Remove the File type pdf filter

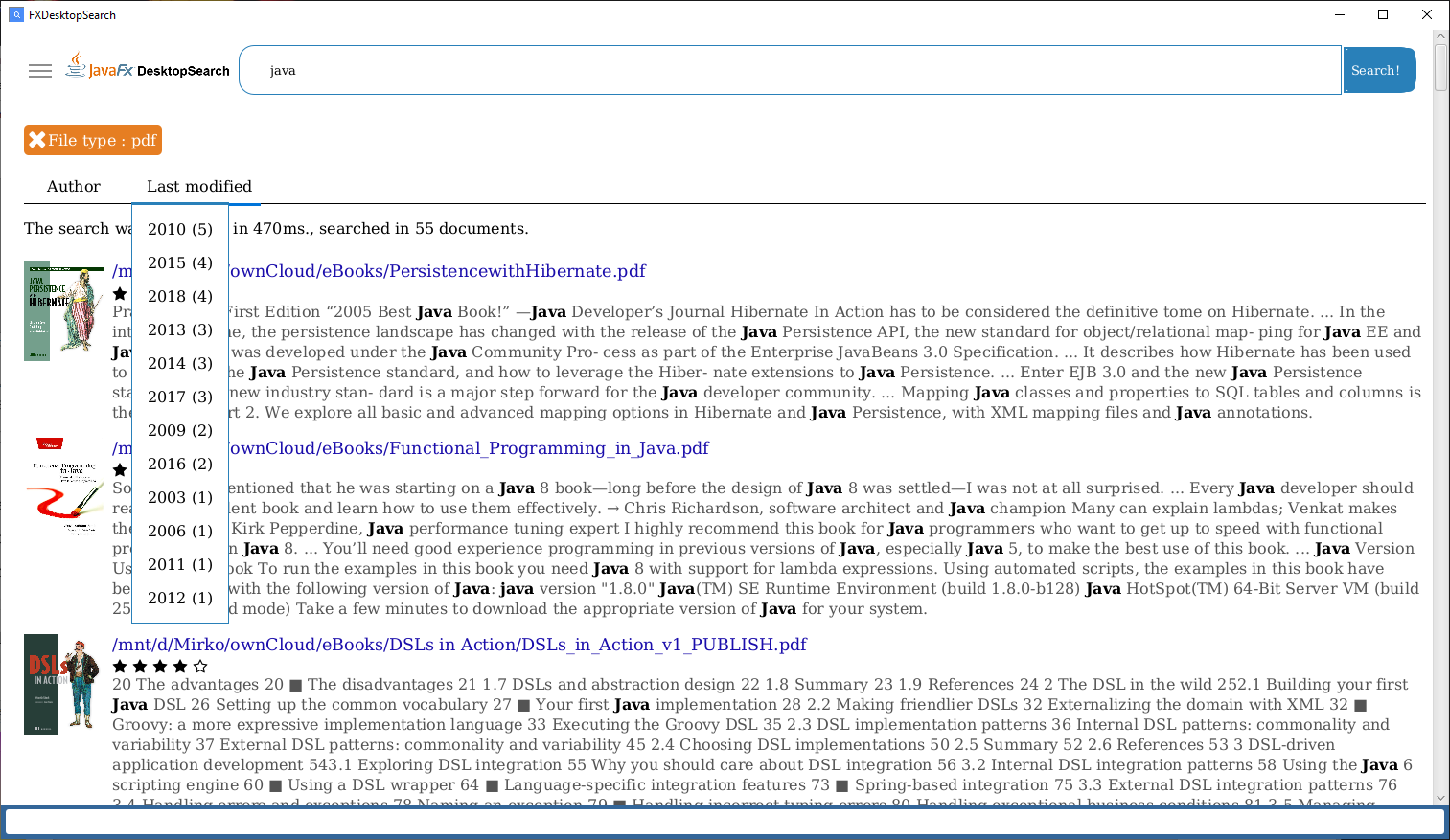[x=37, y=140]
